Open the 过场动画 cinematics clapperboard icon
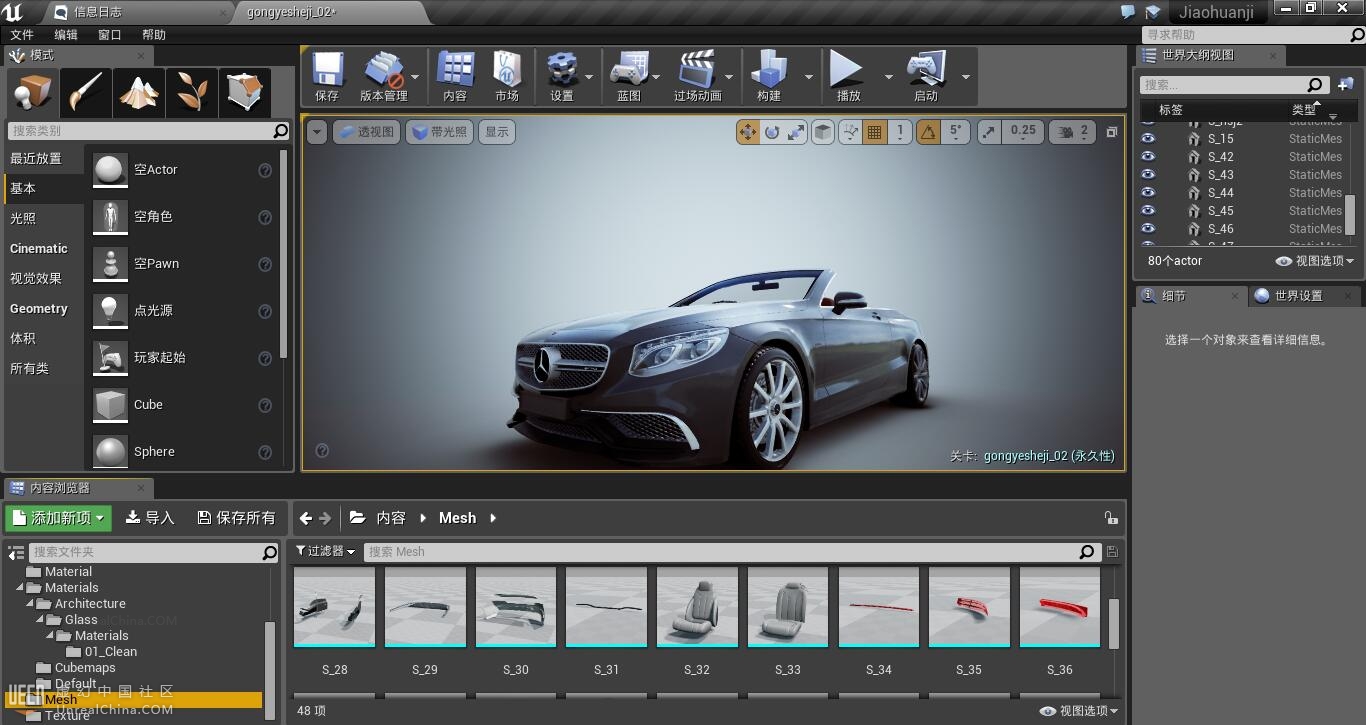Image resolution: width=1366 pixels, height=725 pixels. pos(698,77)
